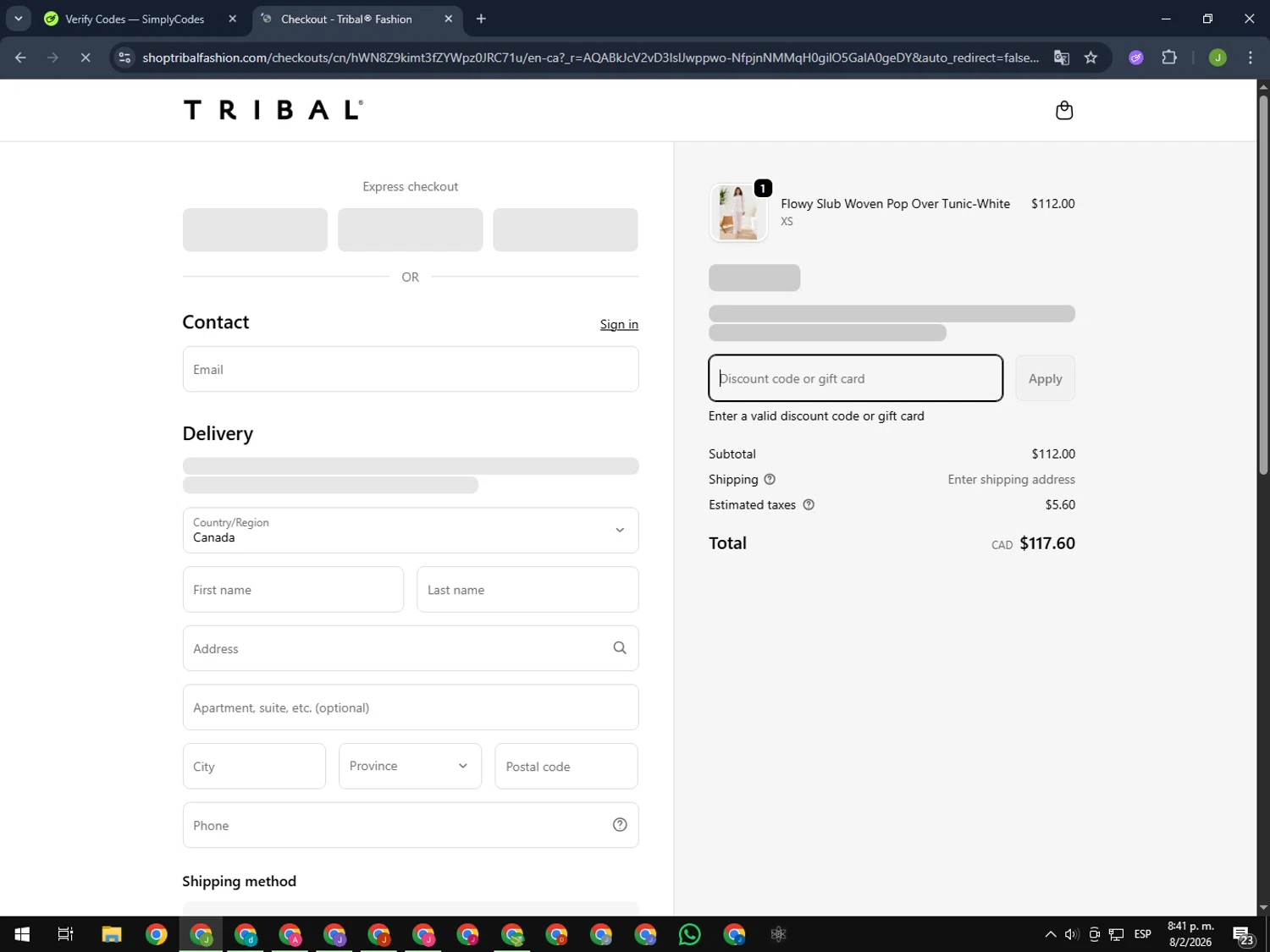Open the Windows Start menu
The image size is (1270, 952).
coord(22,934)
